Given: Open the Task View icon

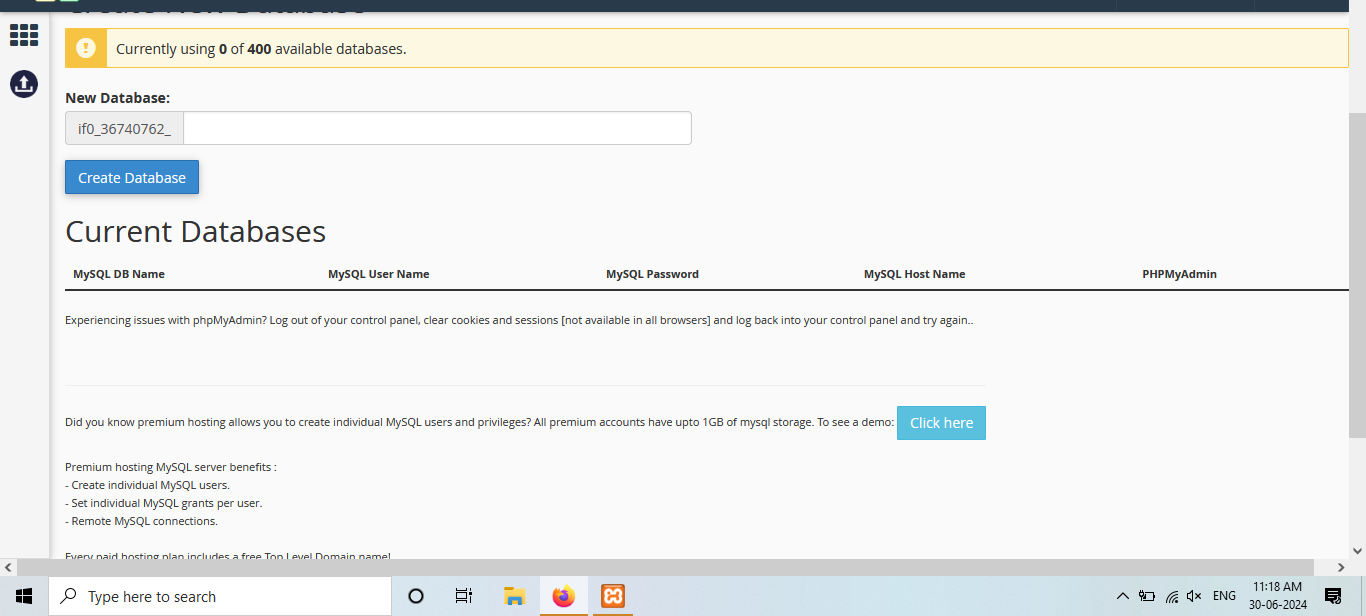Looking at the screenshot, I should pos(464,596).
